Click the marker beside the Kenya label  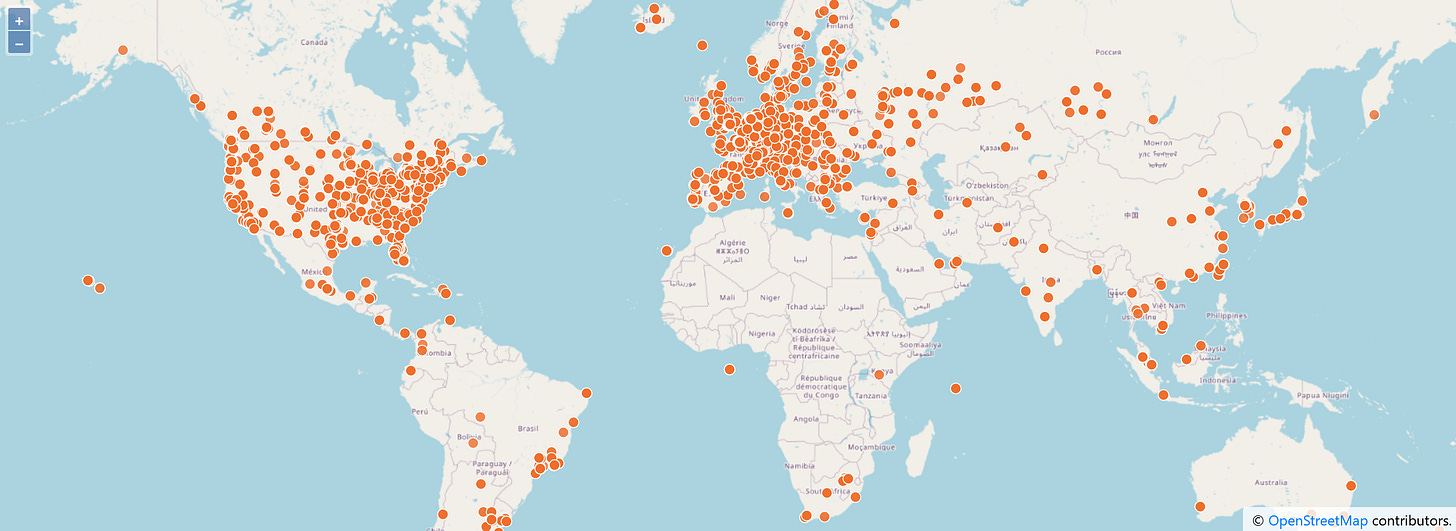click(877, 374)
